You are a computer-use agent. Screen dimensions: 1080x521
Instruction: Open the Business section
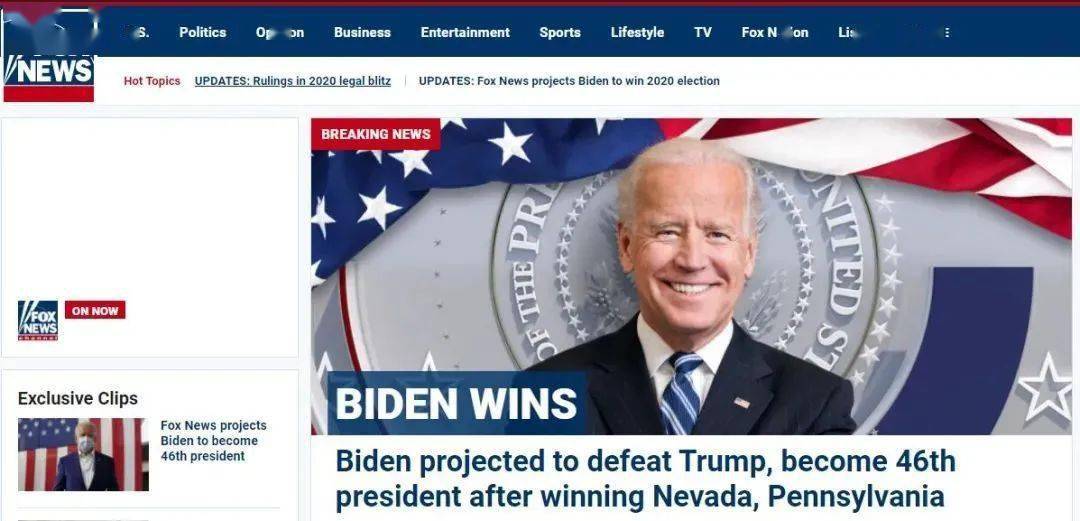[x=362, y=32]
